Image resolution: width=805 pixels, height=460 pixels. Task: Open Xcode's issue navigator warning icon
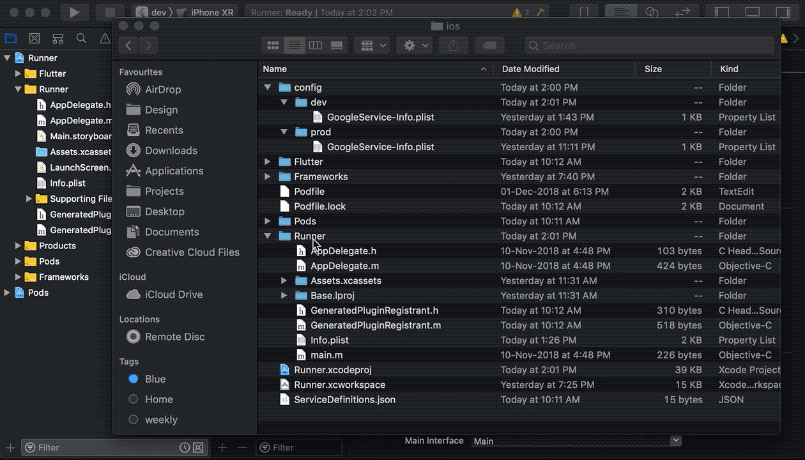pos(105,39)
